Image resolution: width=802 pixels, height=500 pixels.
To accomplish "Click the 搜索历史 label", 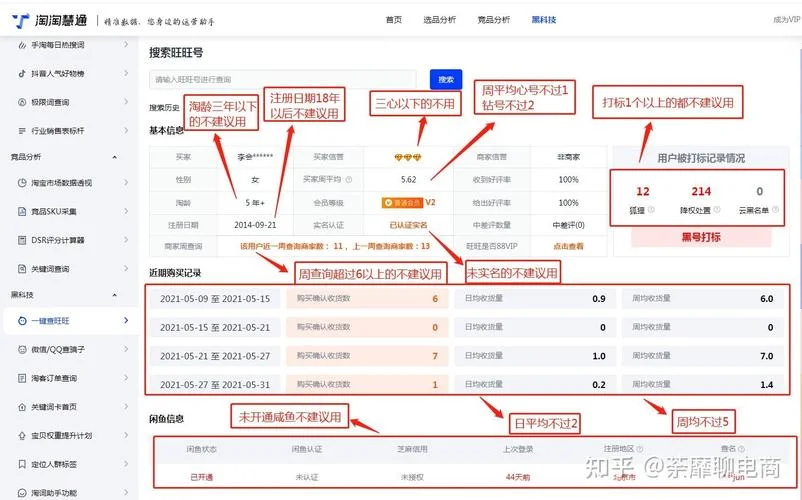I will [164, 107].
